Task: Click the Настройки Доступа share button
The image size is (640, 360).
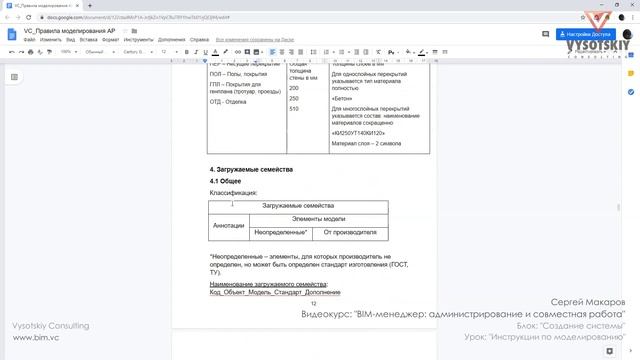Action: 586,34
